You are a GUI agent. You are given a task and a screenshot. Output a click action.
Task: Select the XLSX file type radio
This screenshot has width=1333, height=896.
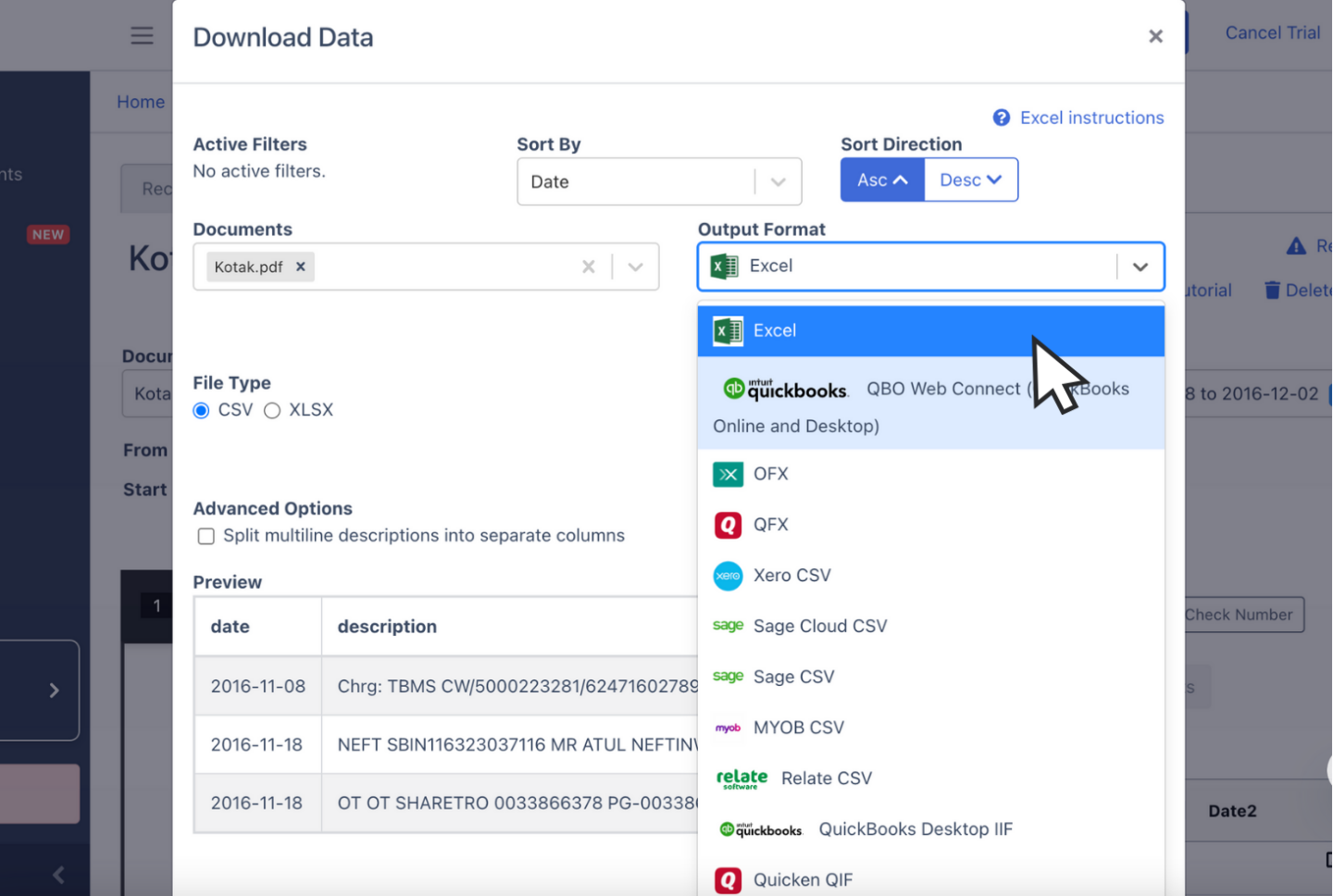click(272, 410)
